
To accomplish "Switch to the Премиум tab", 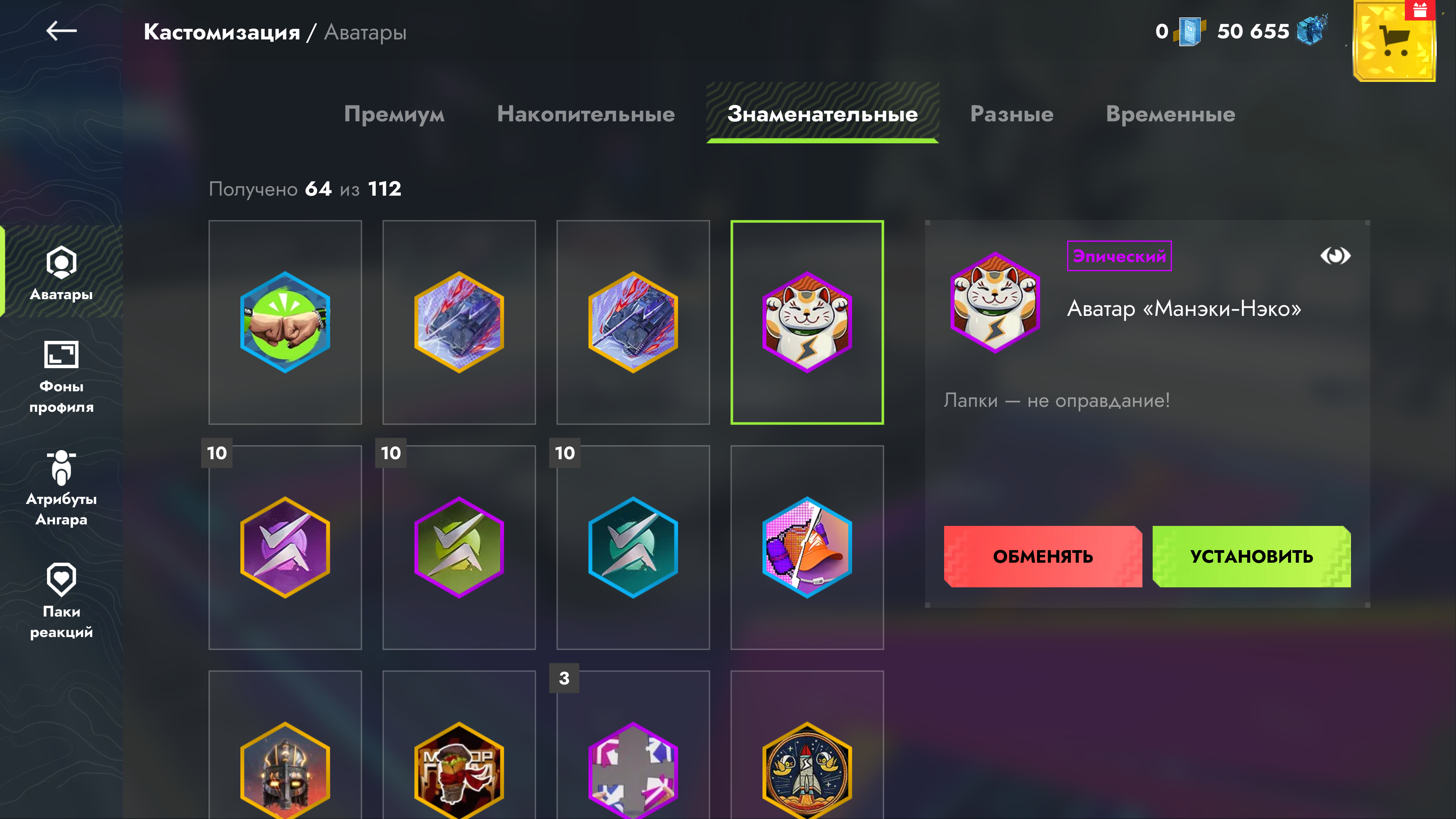I will tap(394, 114).
